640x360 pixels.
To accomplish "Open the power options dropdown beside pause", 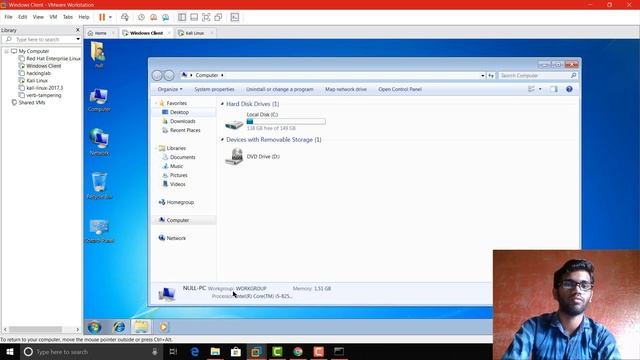I will click(x=110, y=17).
